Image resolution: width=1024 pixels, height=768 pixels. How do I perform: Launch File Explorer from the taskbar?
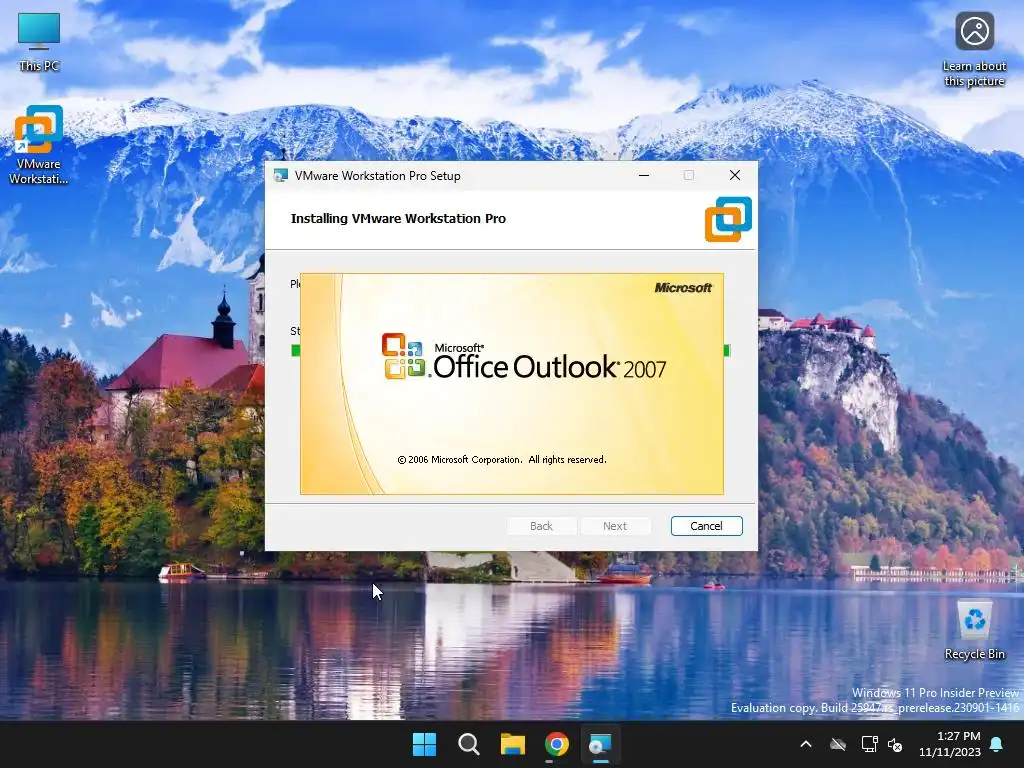513,744
